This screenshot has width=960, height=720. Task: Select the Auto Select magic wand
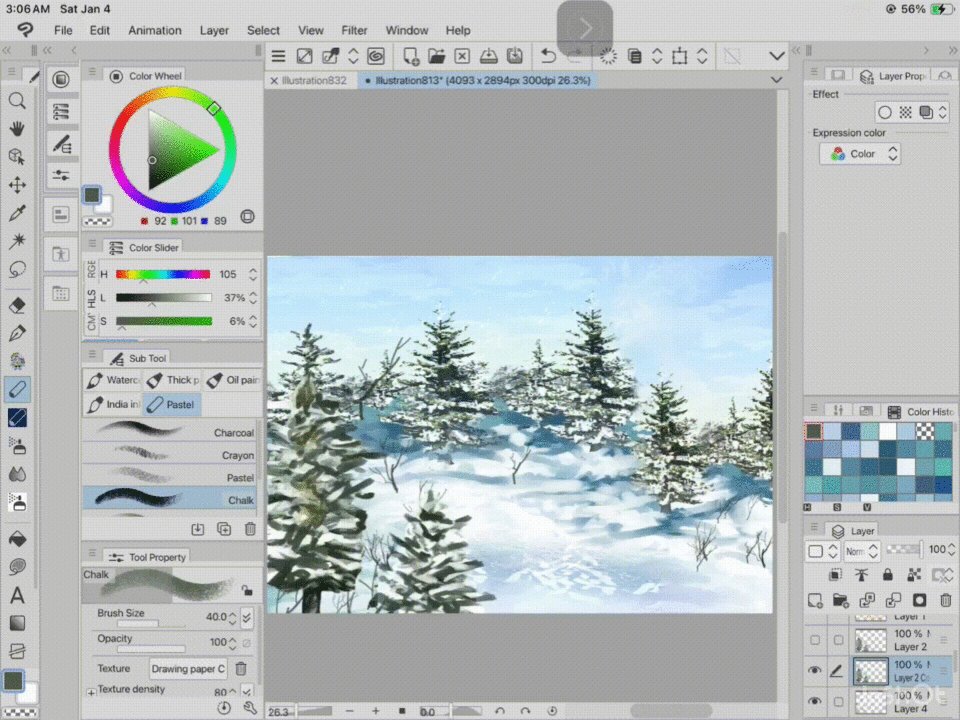tap(17, 241)
